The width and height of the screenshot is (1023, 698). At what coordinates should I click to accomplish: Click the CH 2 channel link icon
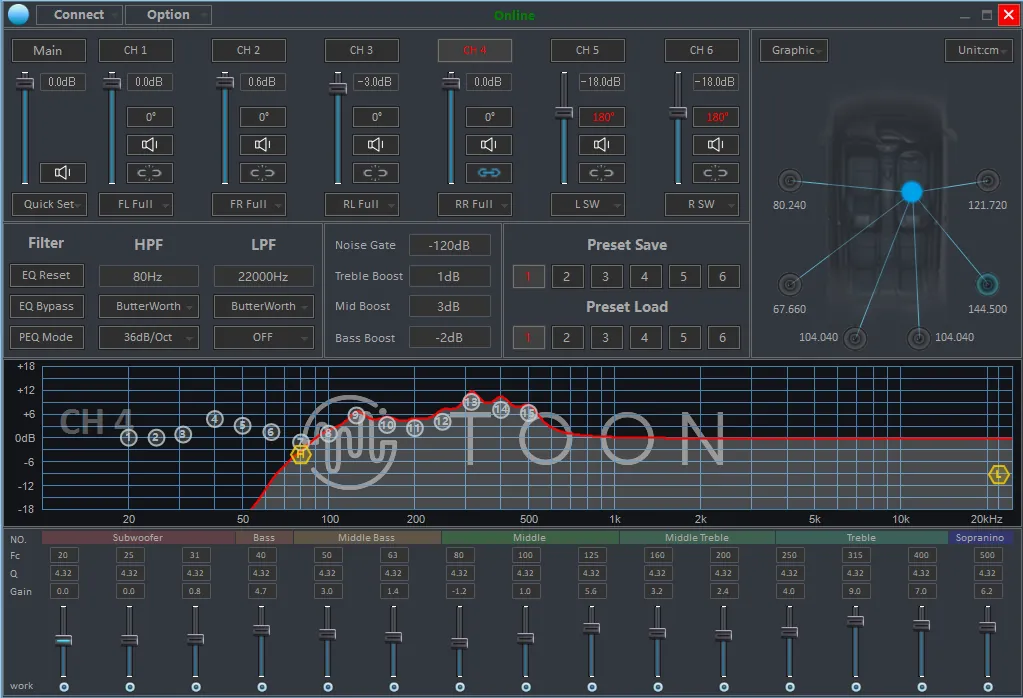click(262, 173)
